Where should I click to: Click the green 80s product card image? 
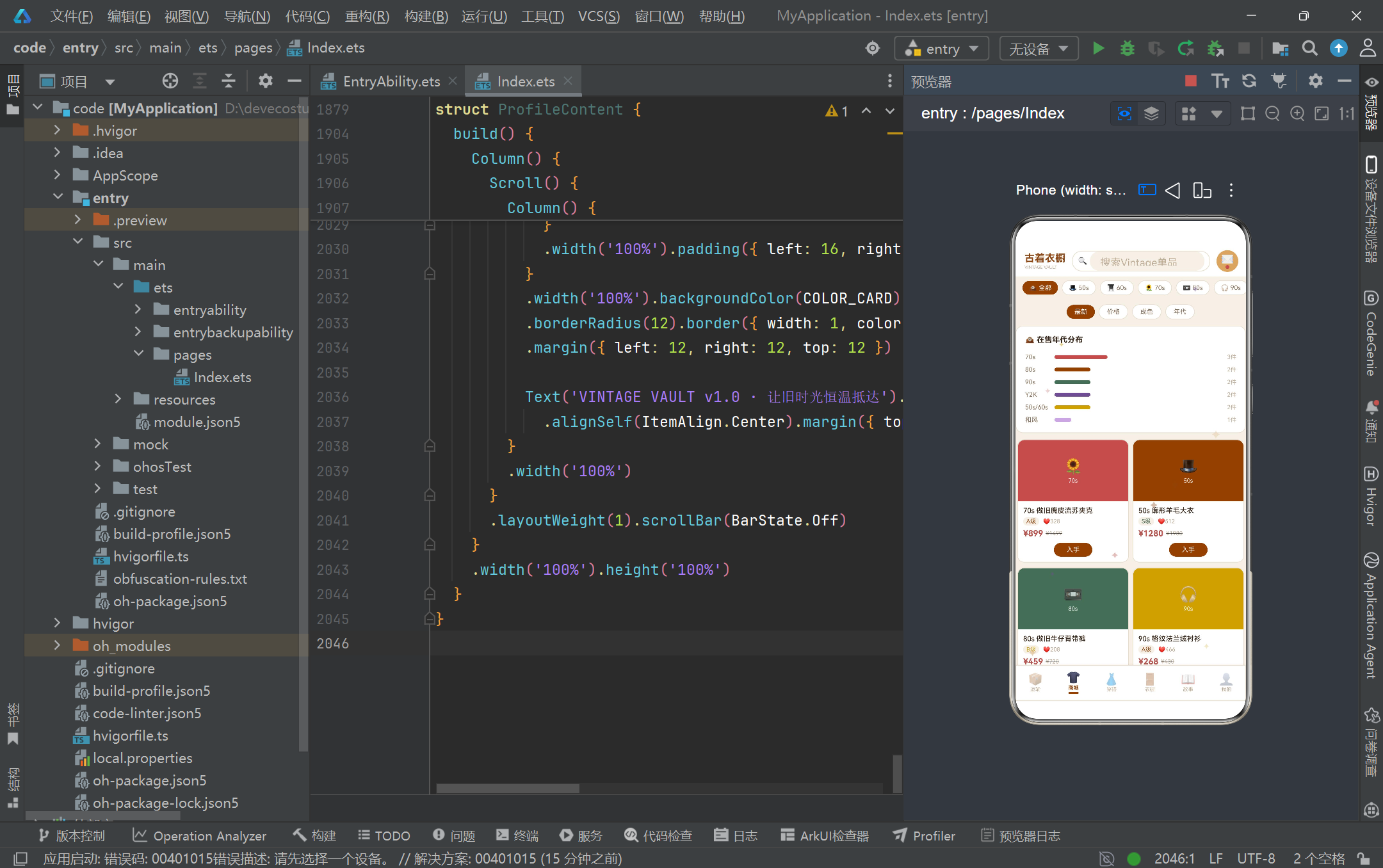(x=1072, y=599)
